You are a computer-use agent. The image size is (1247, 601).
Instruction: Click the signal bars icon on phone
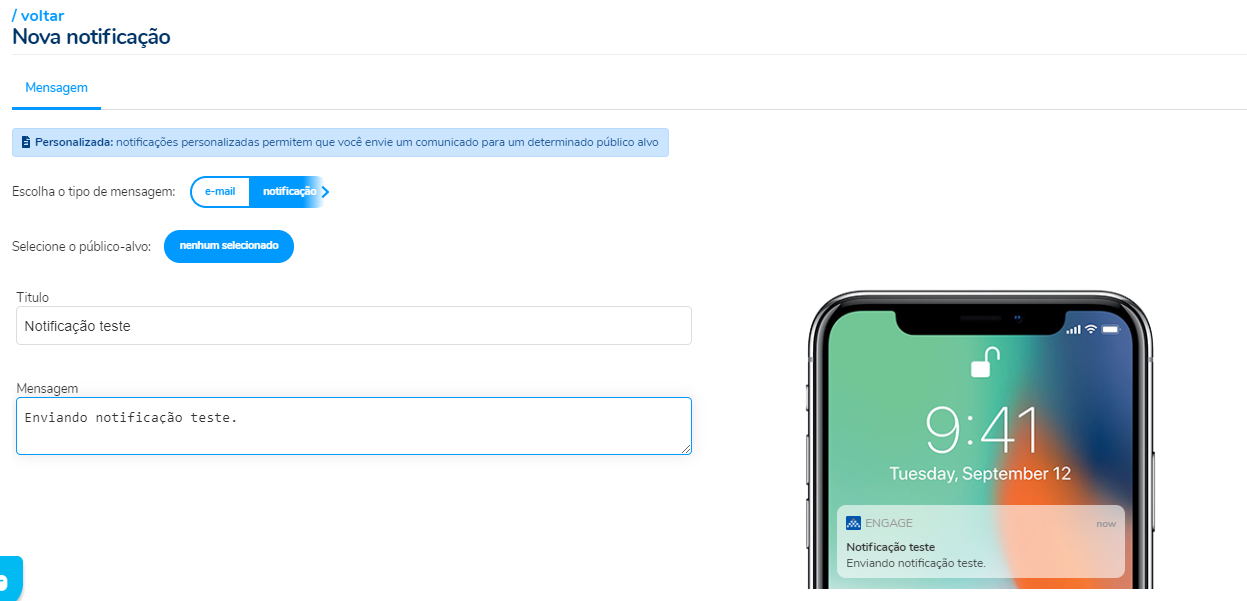click(x=1073, y=329)
